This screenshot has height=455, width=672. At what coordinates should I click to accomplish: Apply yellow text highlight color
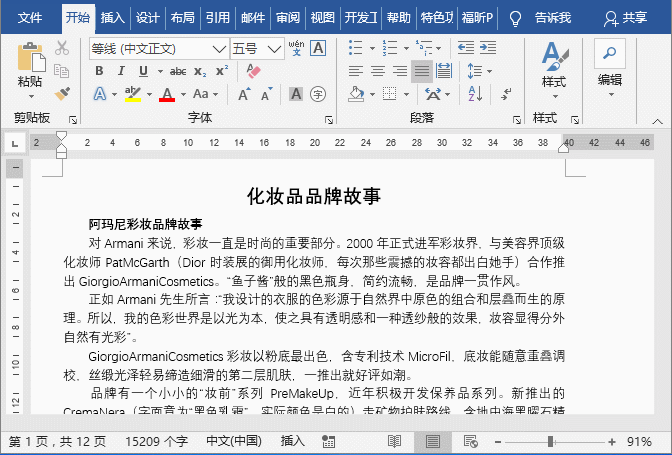point(133,95)
